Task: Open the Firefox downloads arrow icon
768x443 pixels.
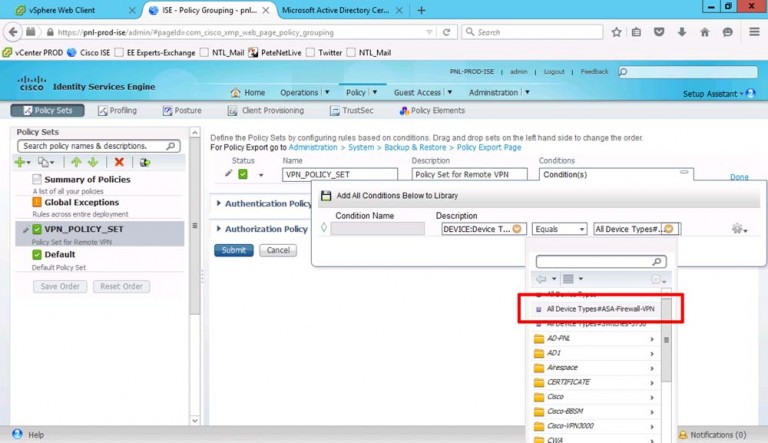Action: [x=681, y=32]
